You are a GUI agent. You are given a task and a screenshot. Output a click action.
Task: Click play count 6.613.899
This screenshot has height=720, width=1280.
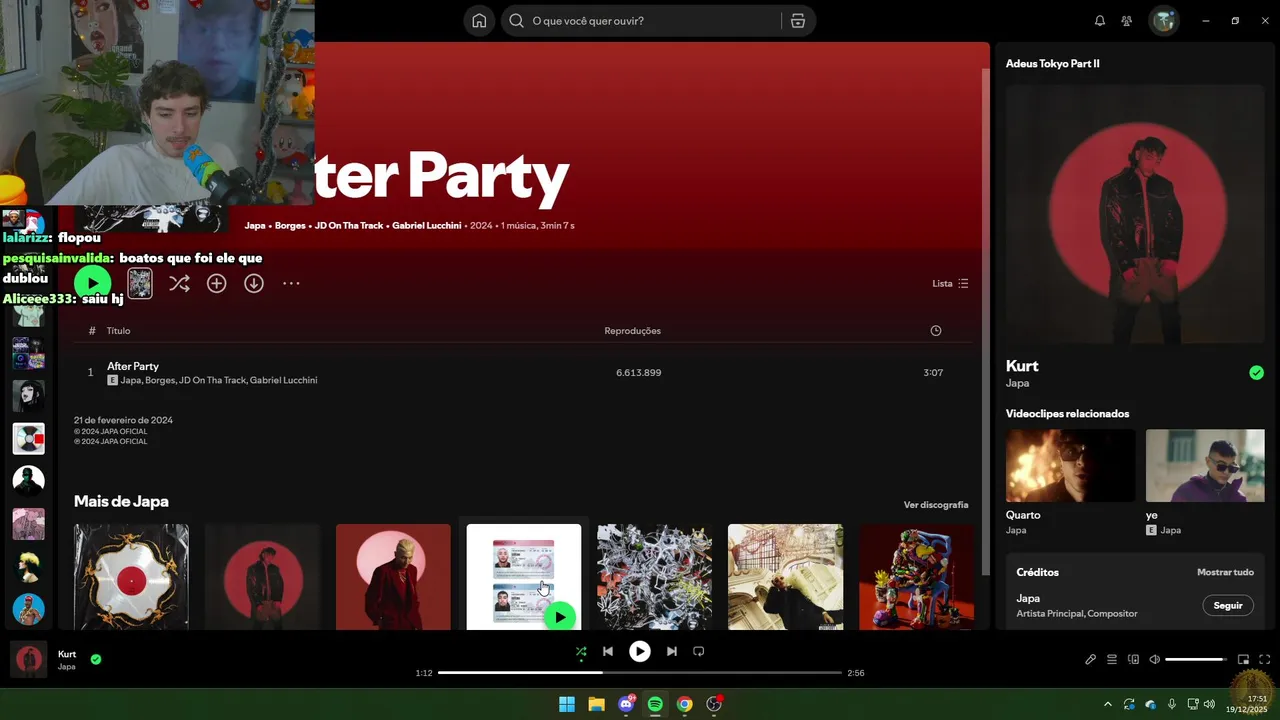click(638, 373)
